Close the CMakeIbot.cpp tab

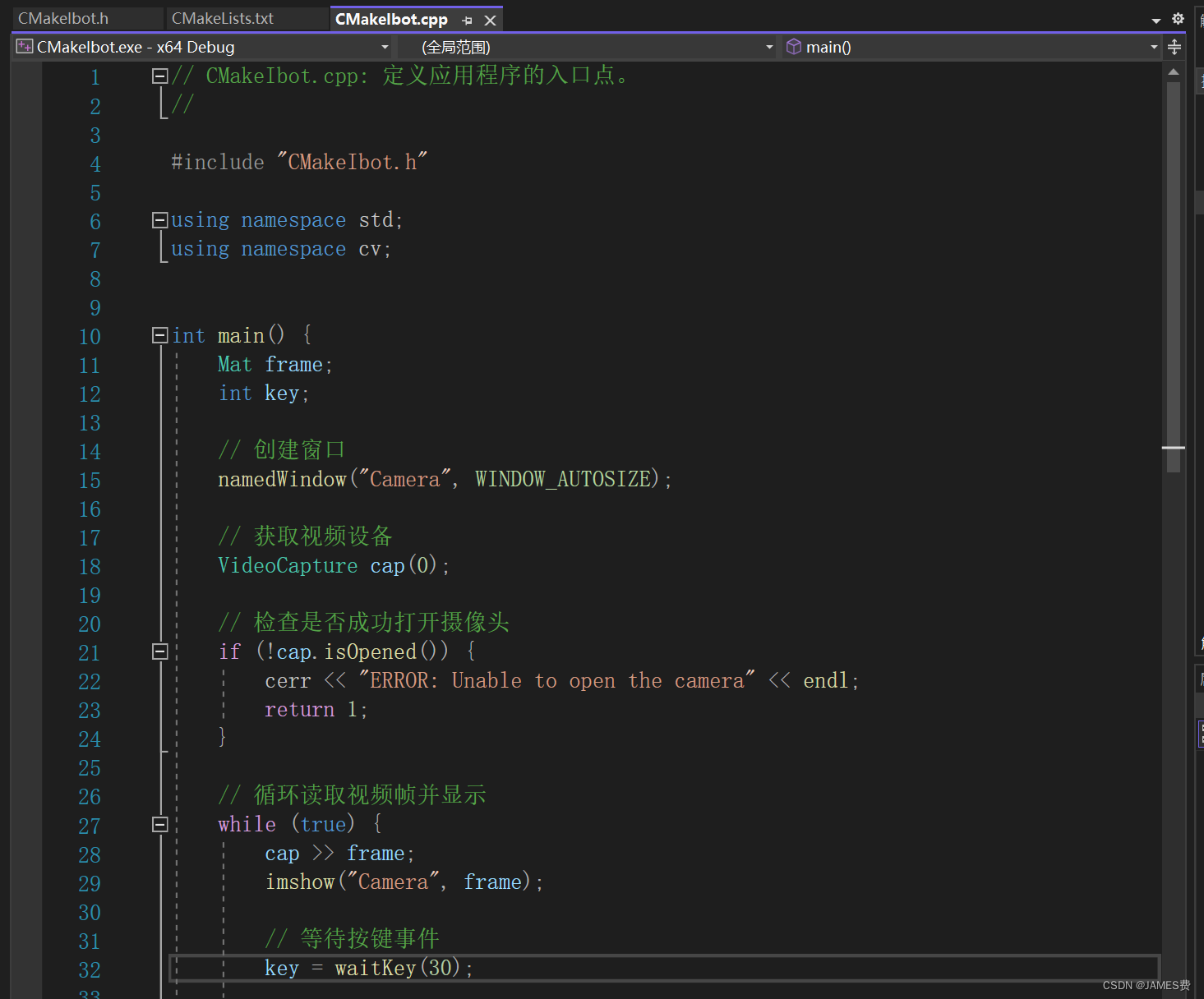click(490, 20)
